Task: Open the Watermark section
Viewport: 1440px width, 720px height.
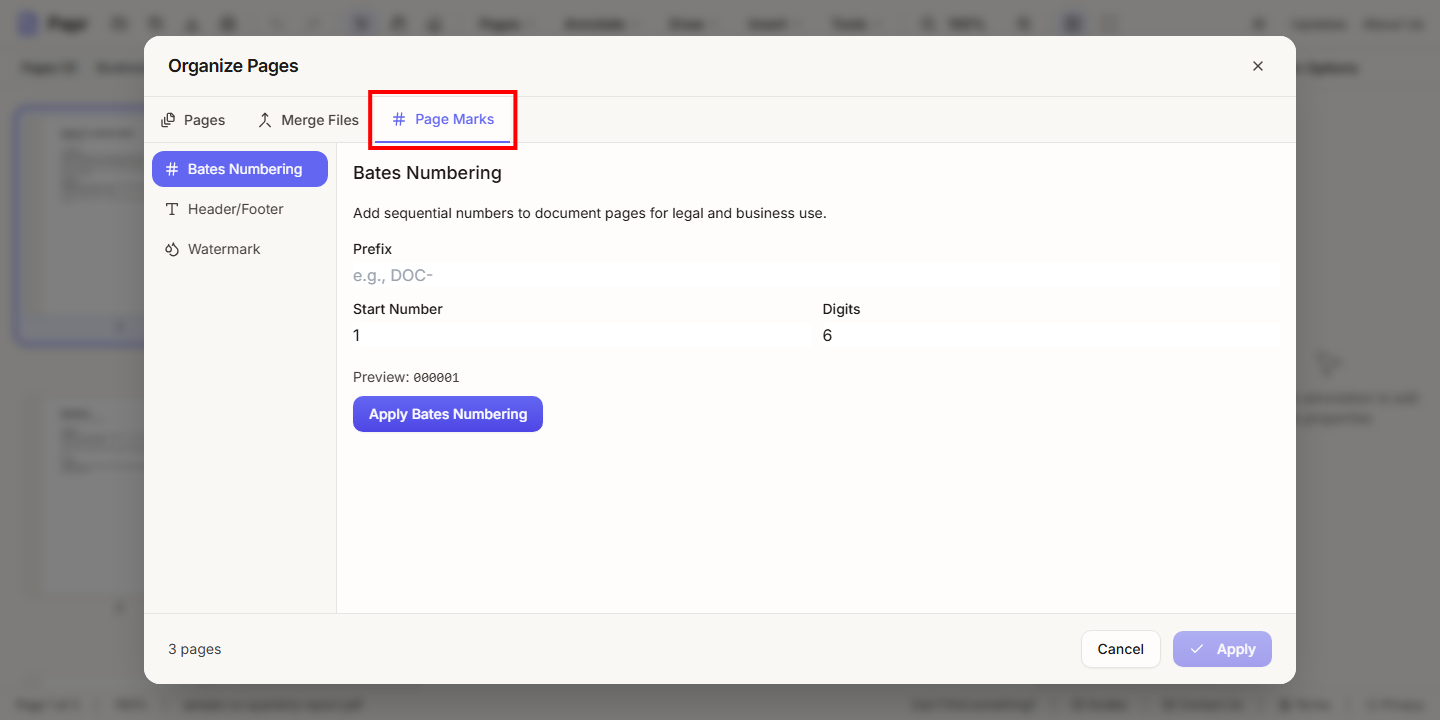Action: pyautogui.click(x=240, y=249)
